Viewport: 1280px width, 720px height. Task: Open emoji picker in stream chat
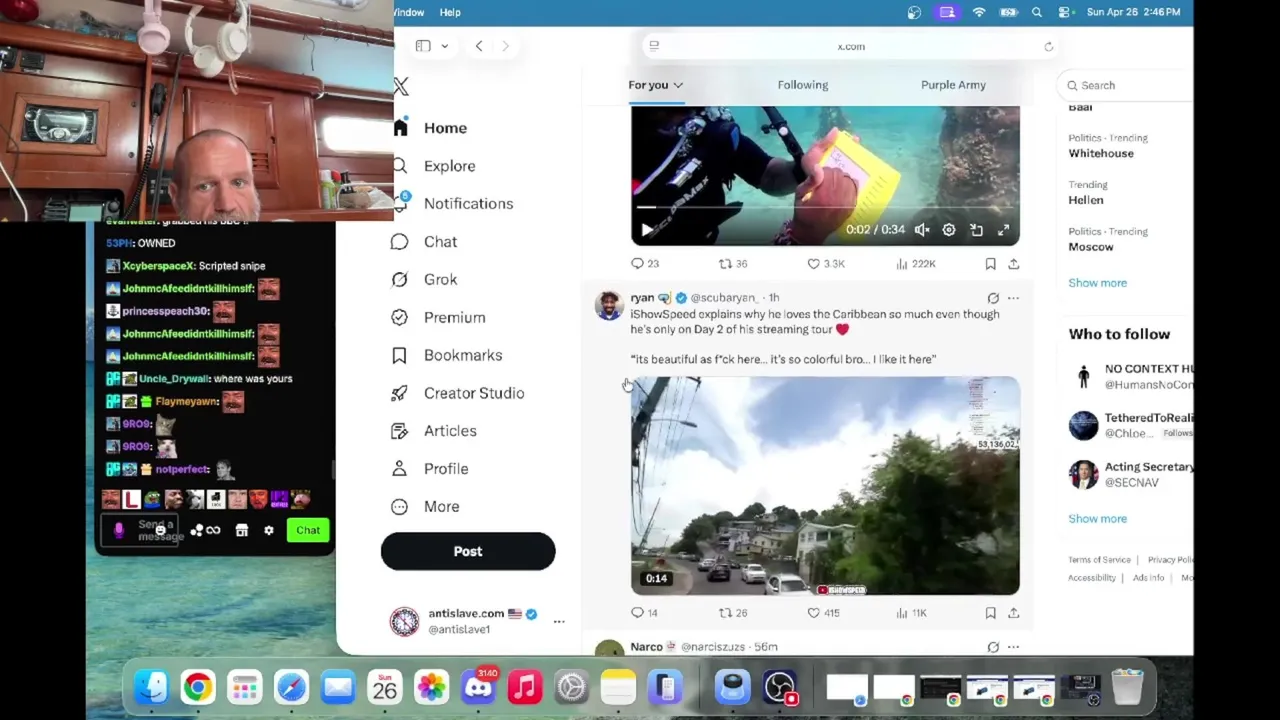point(159,531)
